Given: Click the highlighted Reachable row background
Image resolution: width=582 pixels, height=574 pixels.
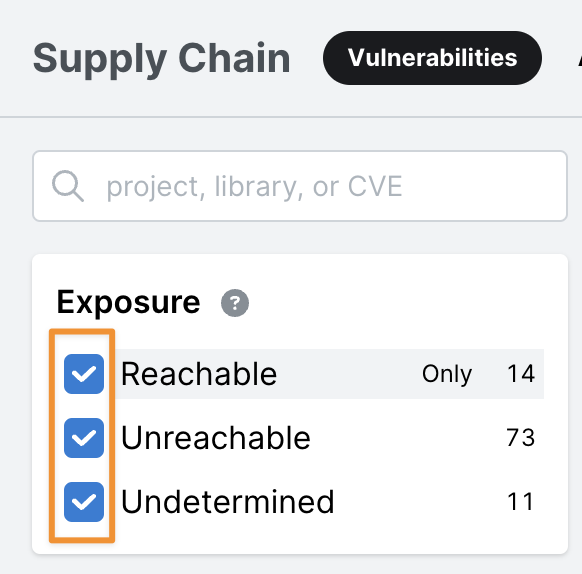Looking at the screenshot, I should click(x=330, y=374).
